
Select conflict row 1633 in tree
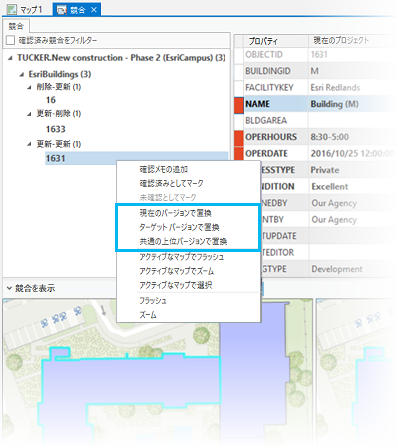56,129
